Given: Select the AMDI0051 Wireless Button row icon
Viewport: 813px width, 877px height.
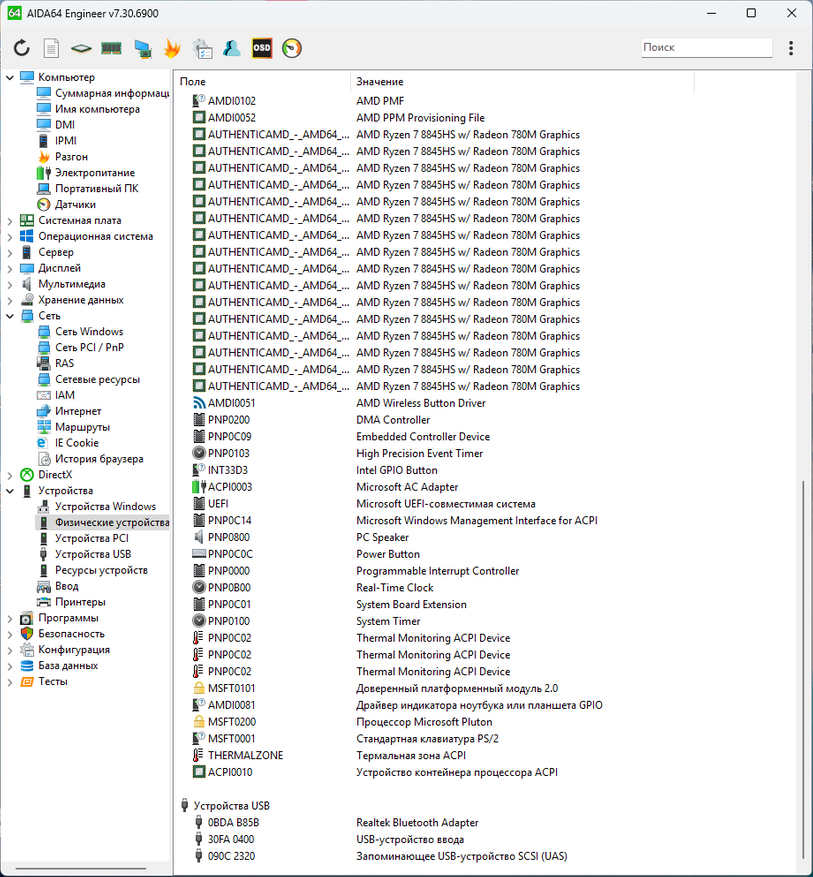Looking at the screenshot, I should (198, 403).
